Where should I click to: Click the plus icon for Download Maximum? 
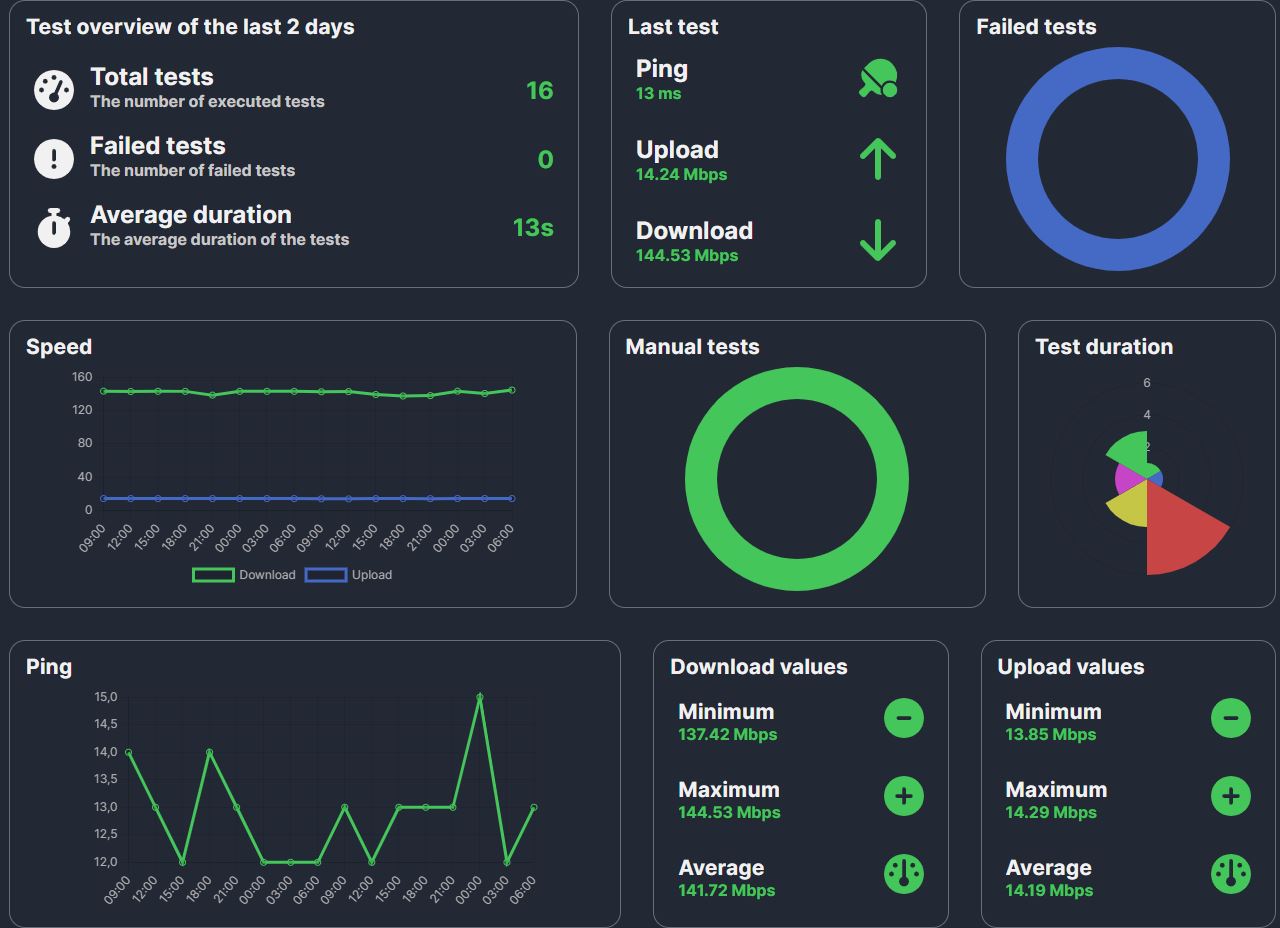[x=903, y=796]
